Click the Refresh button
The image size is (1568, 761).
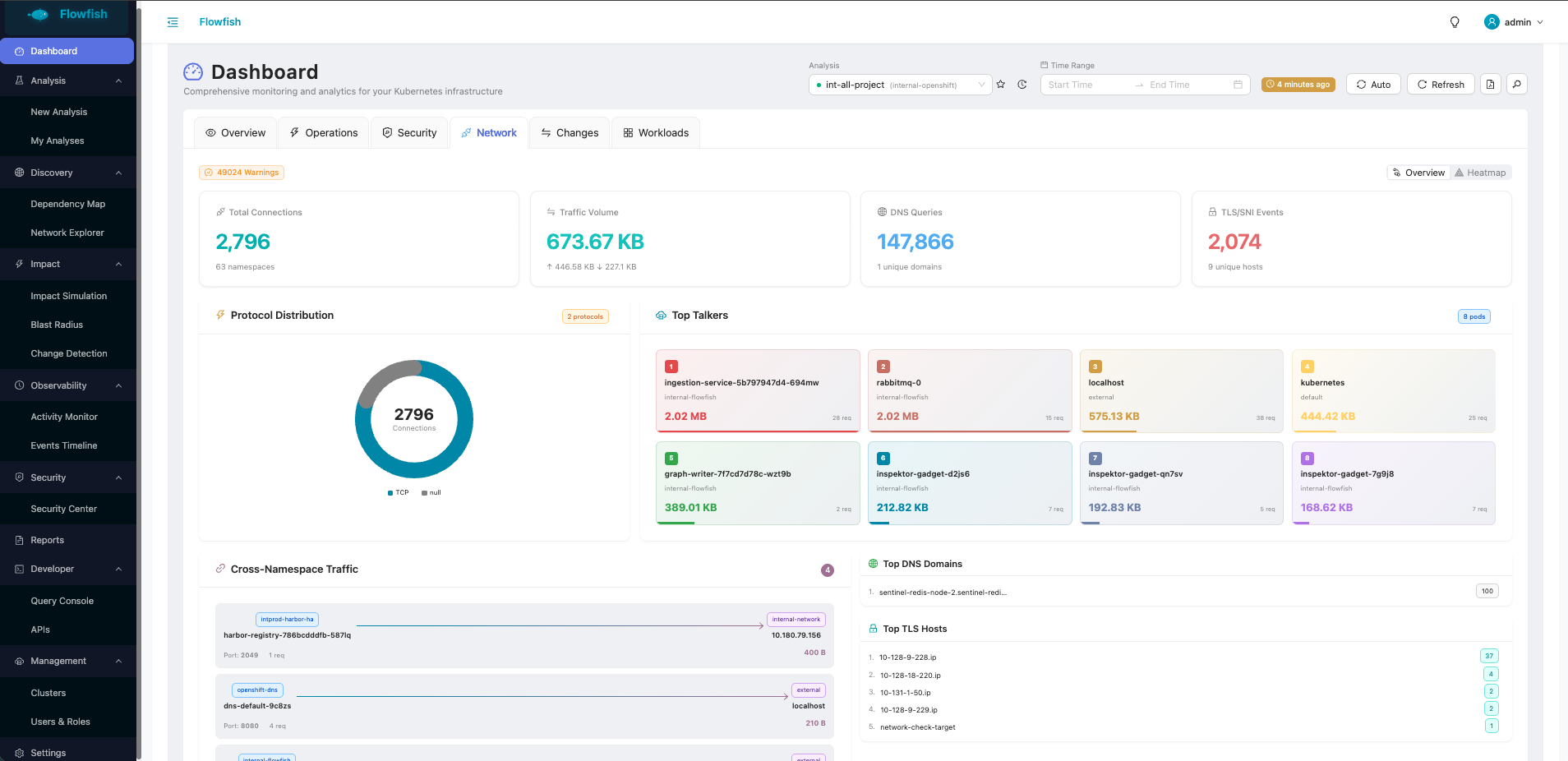(1441, 84)
